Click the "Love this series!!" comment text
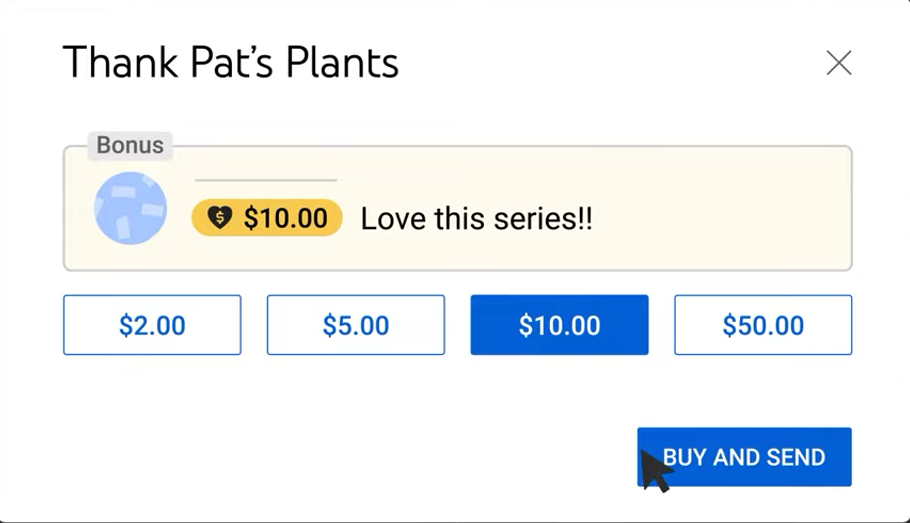The width and height of the screenshot is (910, 523). pos(476,219)
